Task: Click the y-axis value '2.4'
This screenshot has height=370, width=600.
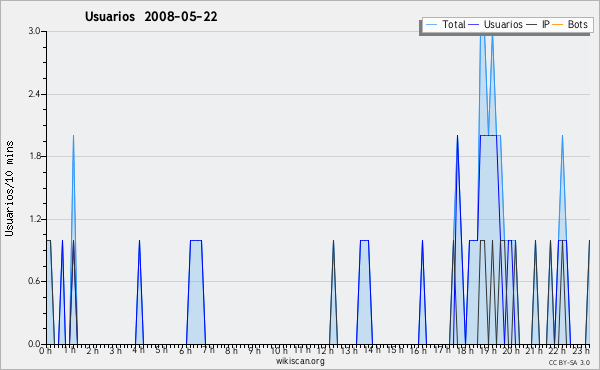Action: tap(34, 94)
